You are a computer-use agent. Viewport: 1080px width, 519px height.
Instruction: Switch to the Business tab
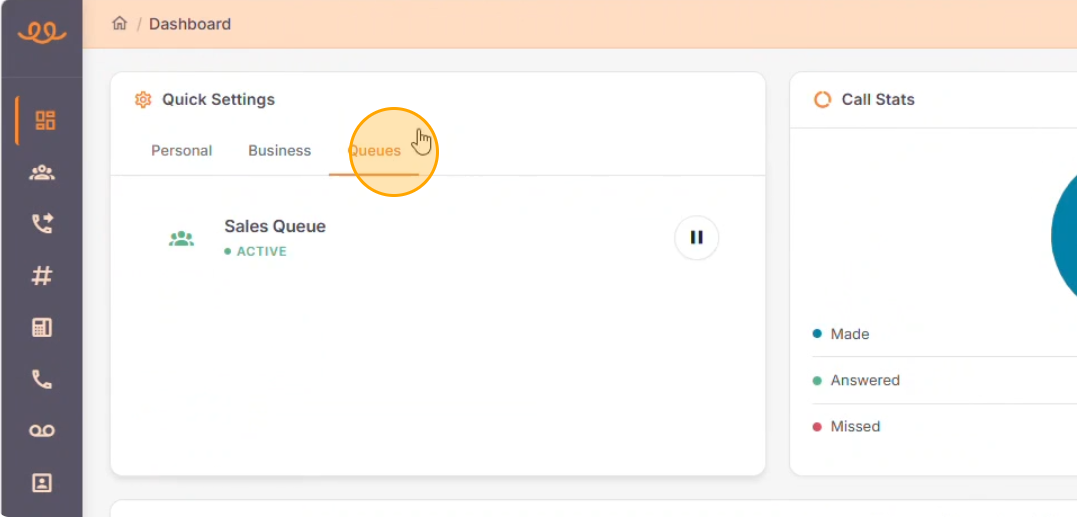pyautogui.click(x=280, y=150)
